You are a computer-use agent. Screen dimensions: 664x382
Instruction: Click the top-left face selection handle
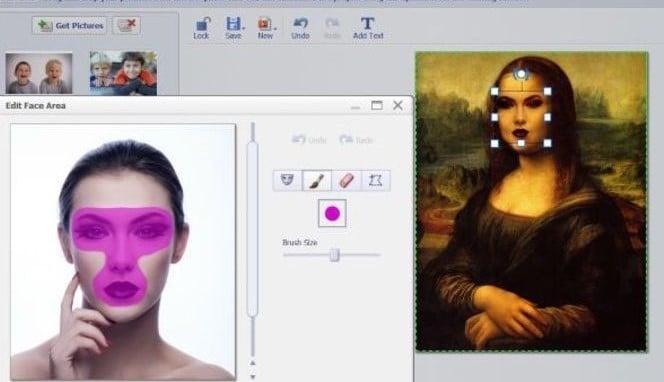(x=494, y=91)
